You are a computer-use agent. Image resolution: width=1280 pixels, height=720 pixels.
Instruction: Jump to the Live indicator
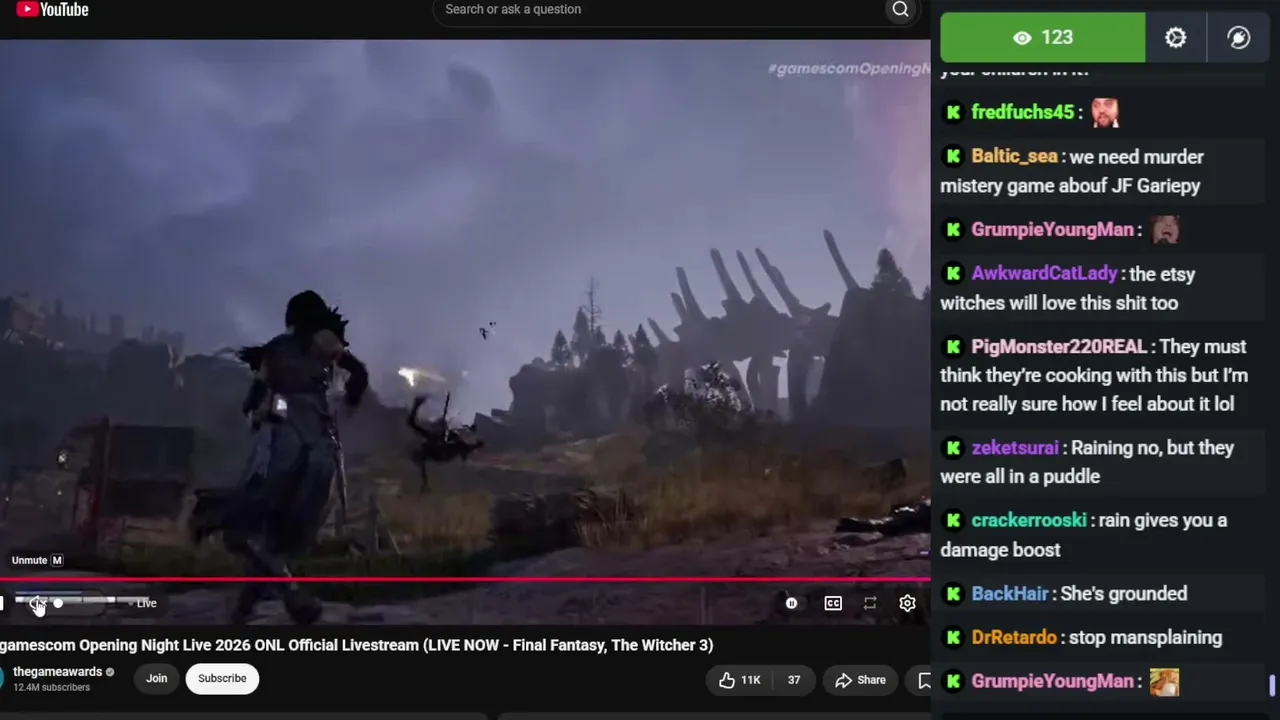click(x=146, y=603)
